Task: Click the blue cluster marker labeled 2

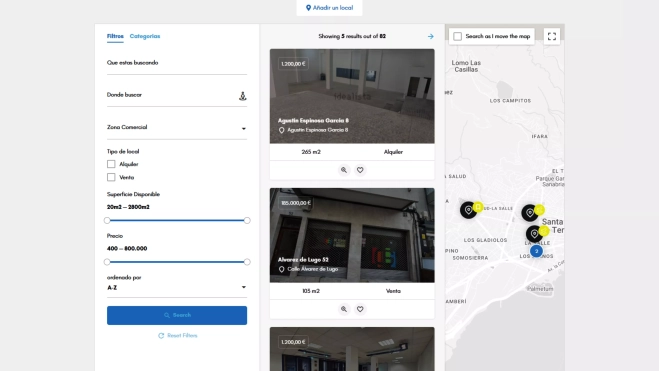Action: pos(536,251)
